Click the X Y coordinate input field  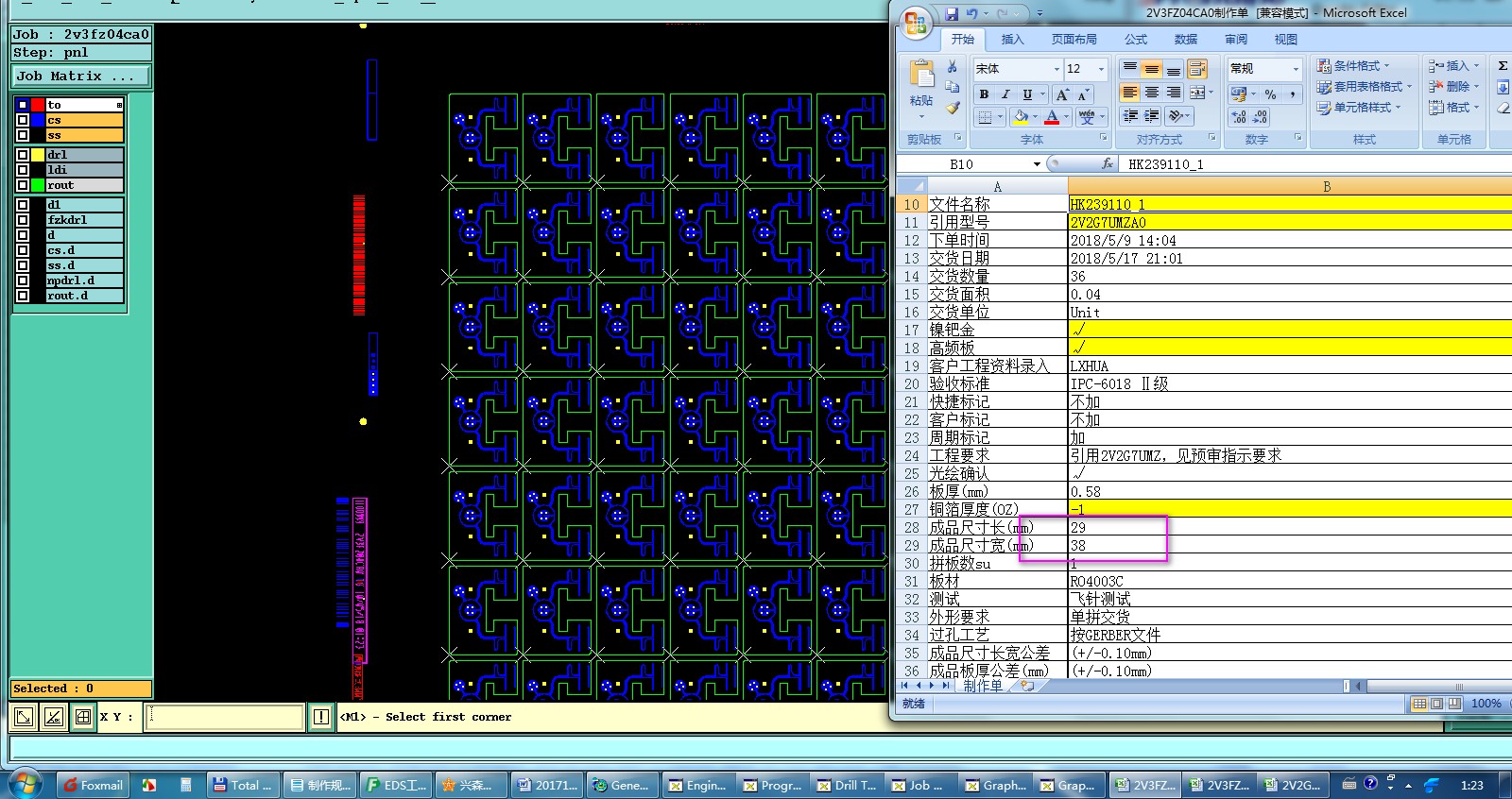[225, 717]
